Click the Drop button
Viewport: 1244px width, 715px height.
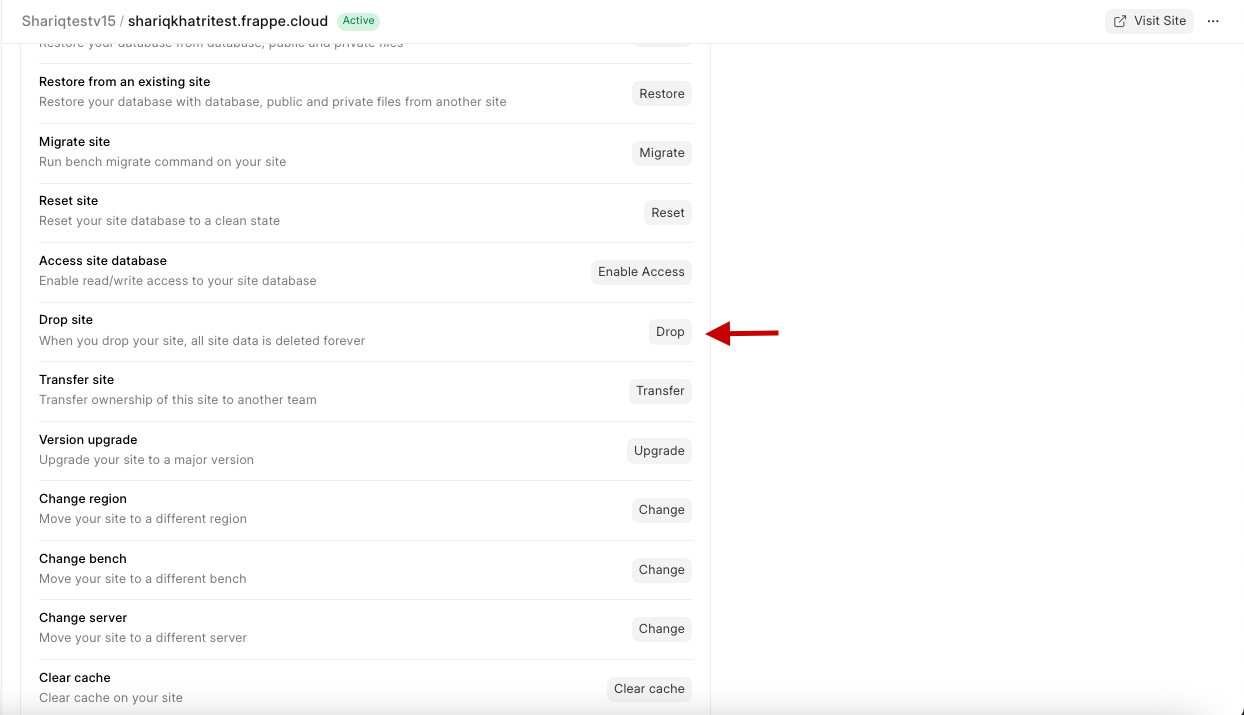point(670,332)
